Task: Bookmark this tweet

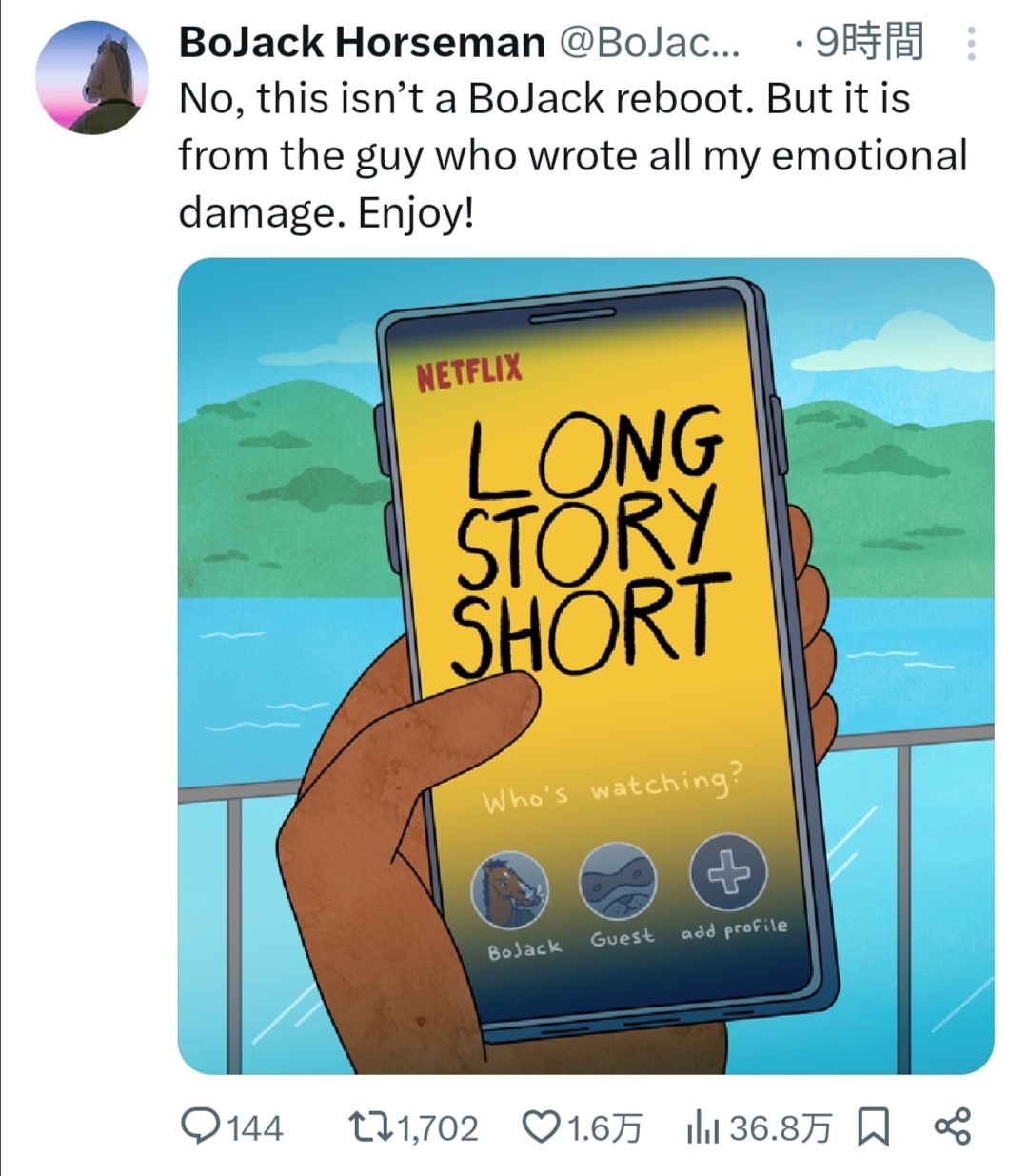Action: [x=873, y=1127]
